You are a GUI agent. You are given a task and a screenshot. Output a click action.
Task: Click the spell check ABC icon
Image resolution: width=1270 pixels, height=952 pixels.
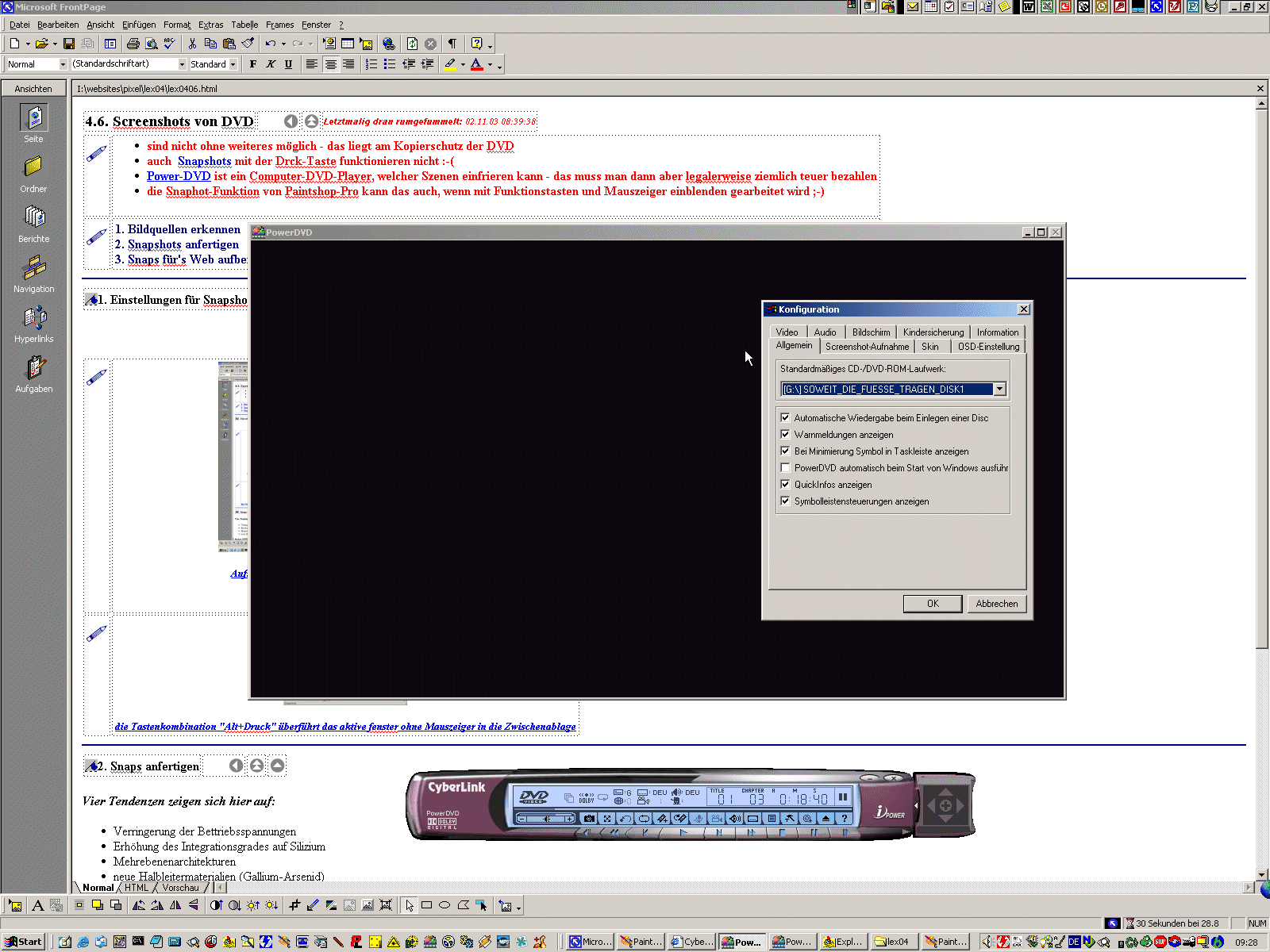pos(168,44)
